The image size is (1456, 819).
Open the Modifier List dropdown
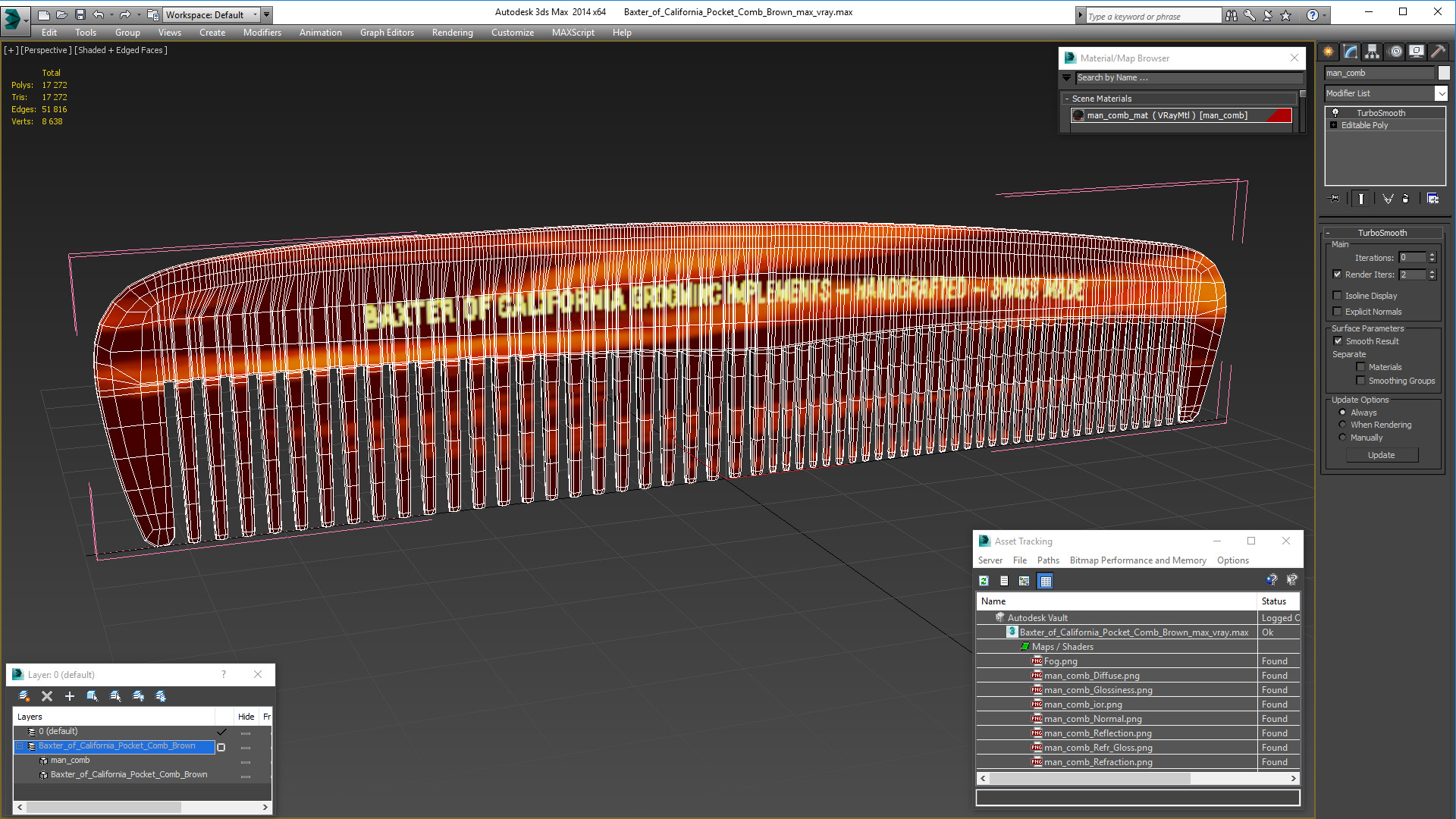pyautogui.click(x=1441, y=93)
